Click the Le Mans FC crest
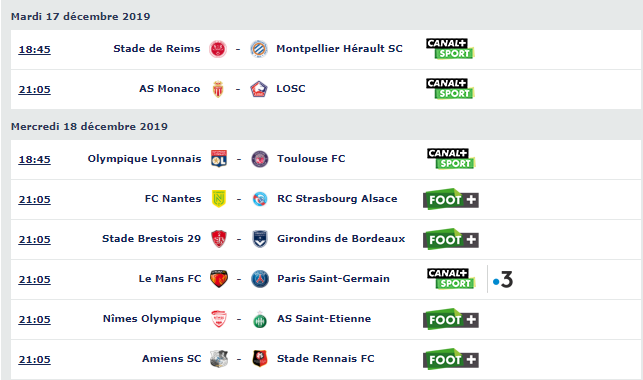 219,279
